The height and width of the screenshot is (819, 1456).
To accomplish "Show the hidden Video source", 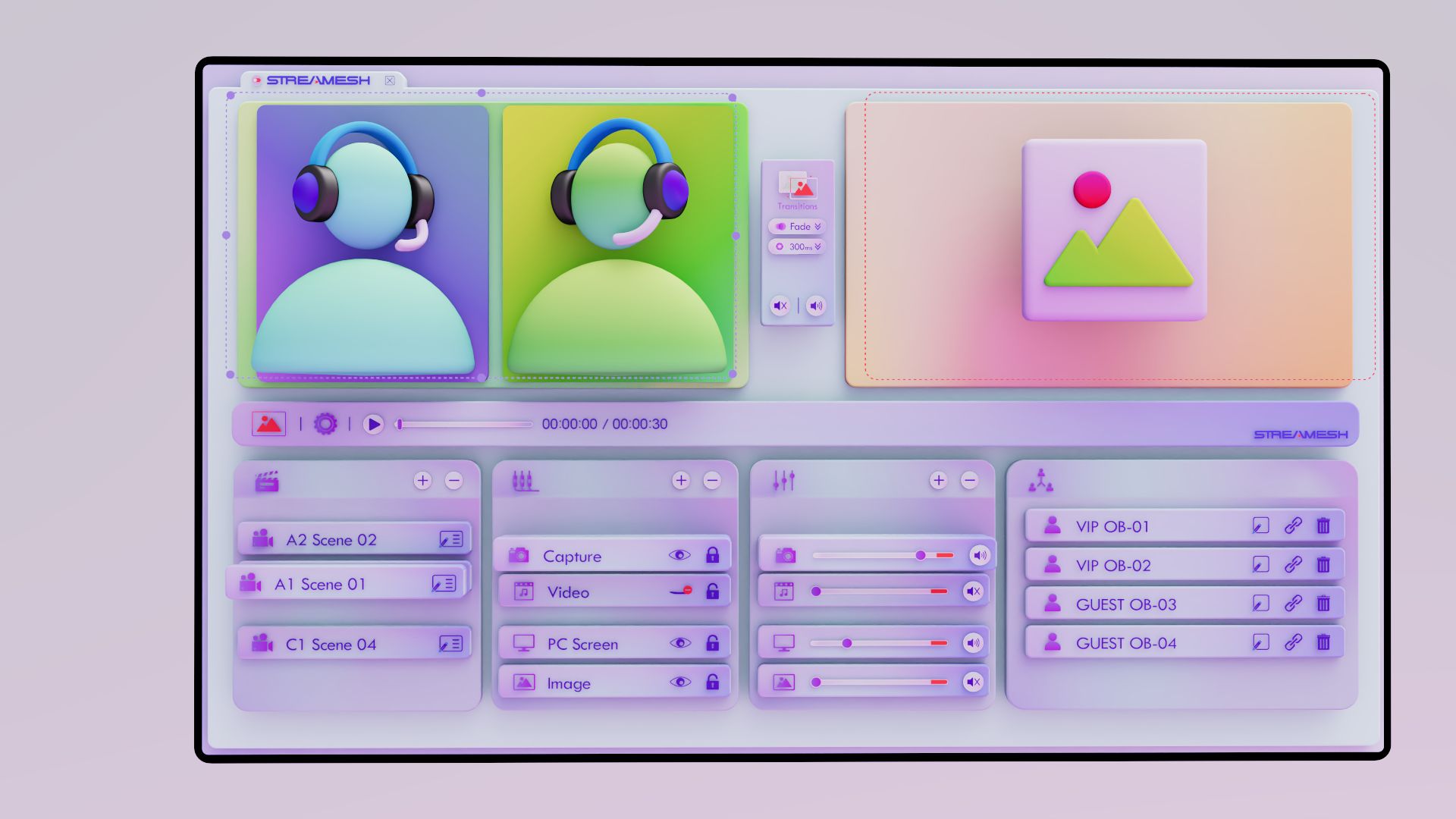I will click(x=680, y=591).
